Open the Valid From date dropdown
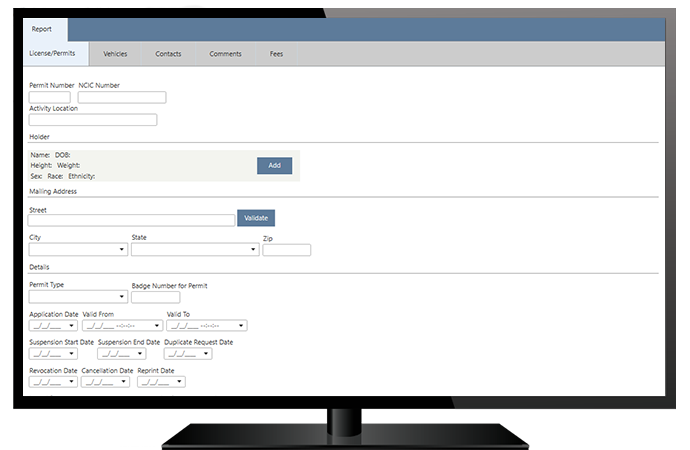 tap(157, 325)
